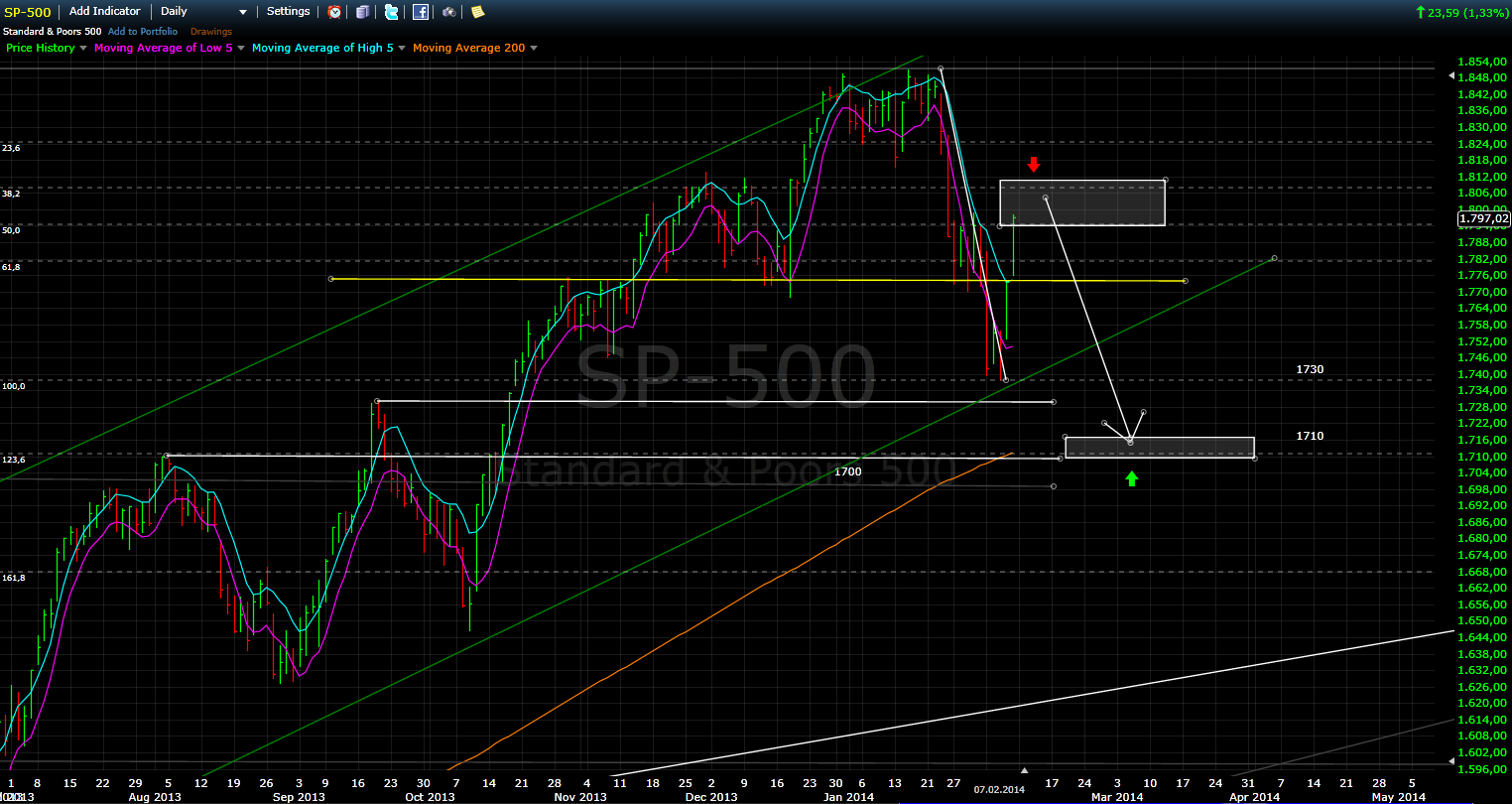Screen dimensions: 1512x804
Task: Open Moving Average of Low 5 dropdown
Action: point(241,48)
